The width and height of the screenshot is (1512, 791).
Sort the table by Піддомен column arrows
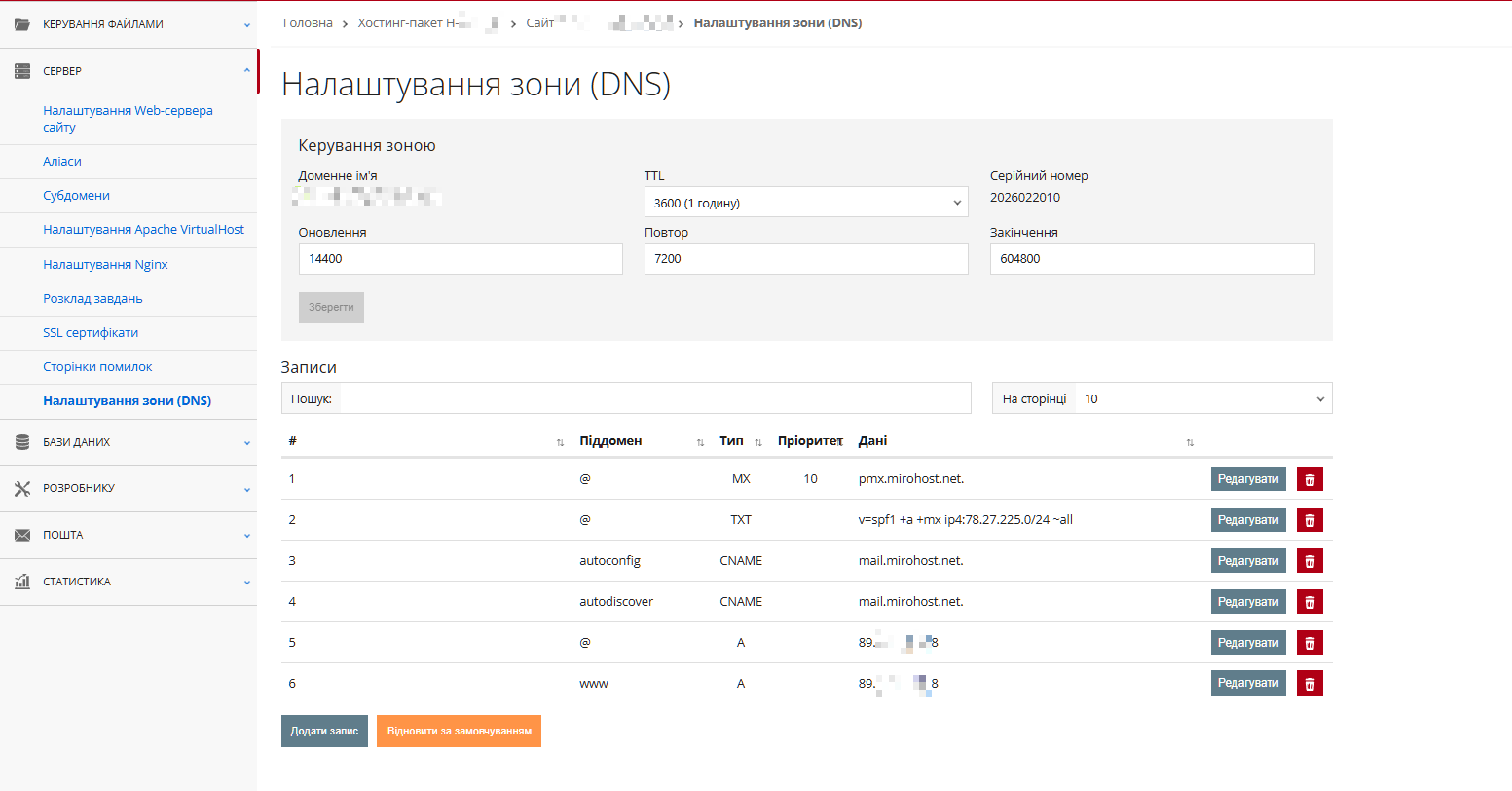[x=699, y=442]
